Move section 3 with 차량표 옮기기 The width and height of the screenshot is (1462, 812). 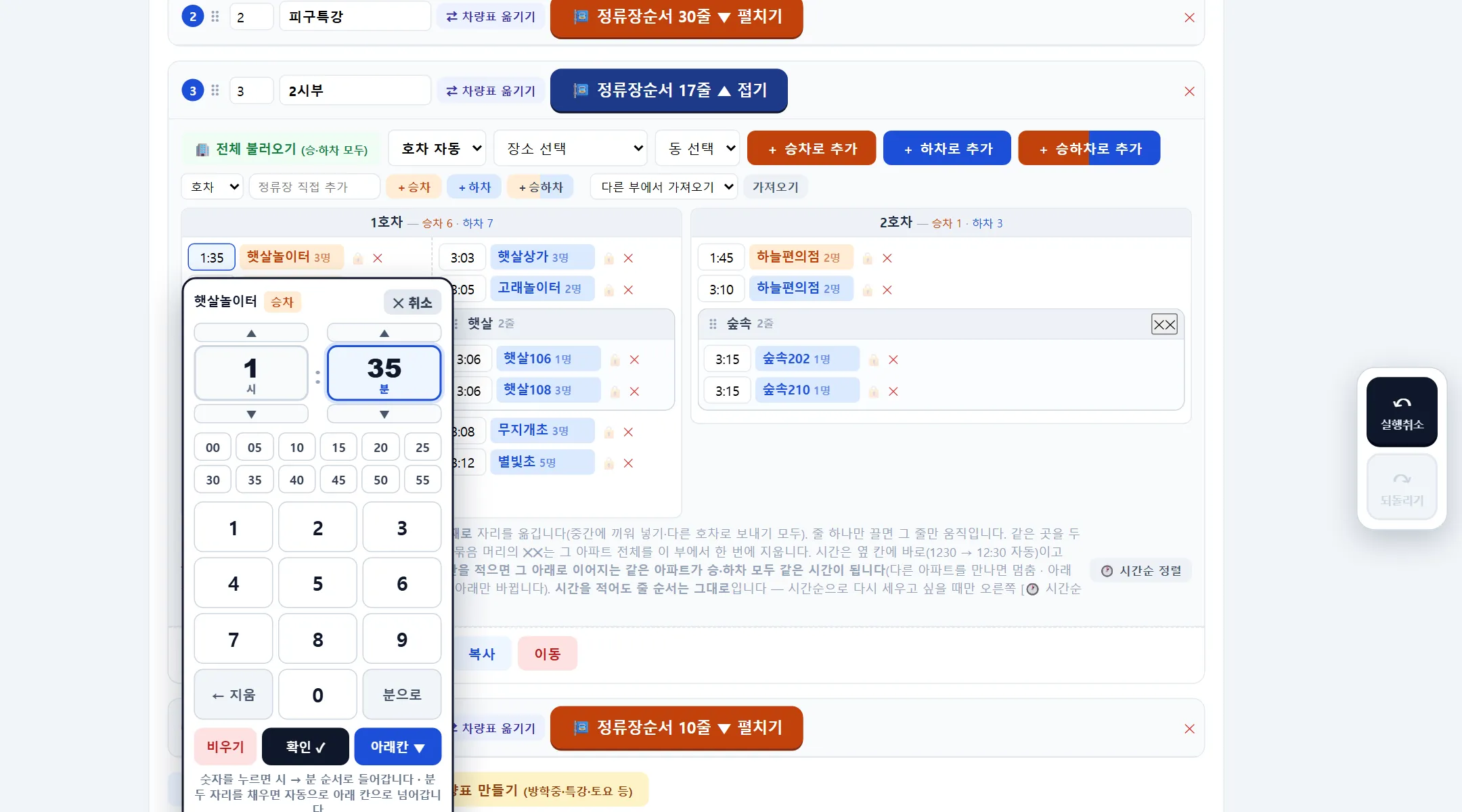click(x=491, y=91)
